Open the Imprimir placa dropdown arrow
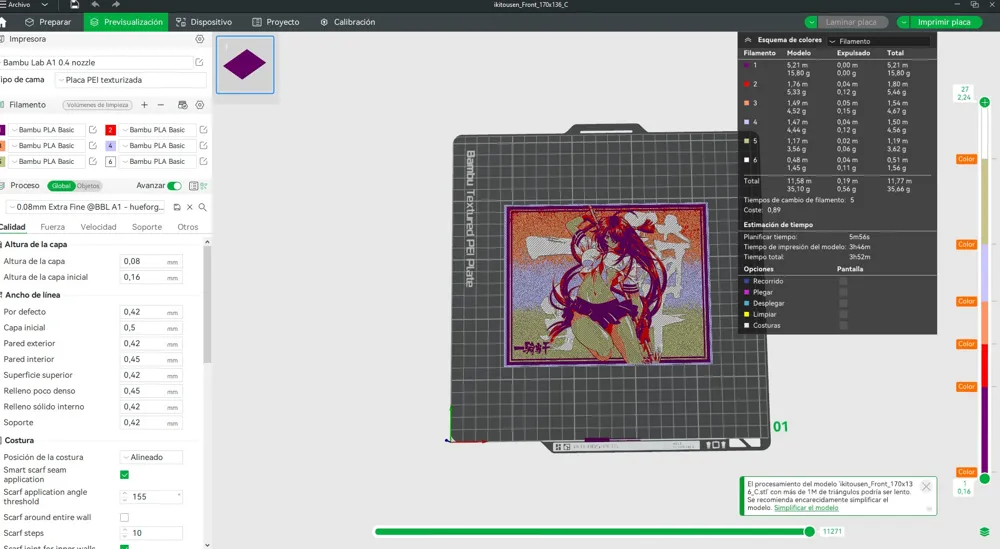Image resolution: width=1000 pixels, height=549 pixels. click(x=903, y=22)
